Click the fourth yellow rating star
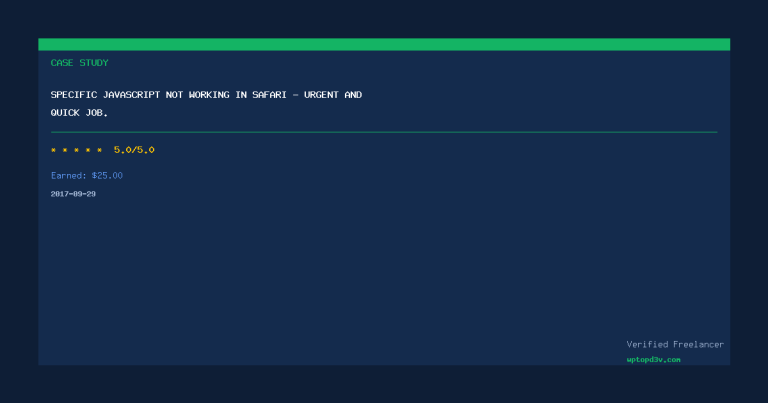The image size is (768, 403). tap(88, 150)
